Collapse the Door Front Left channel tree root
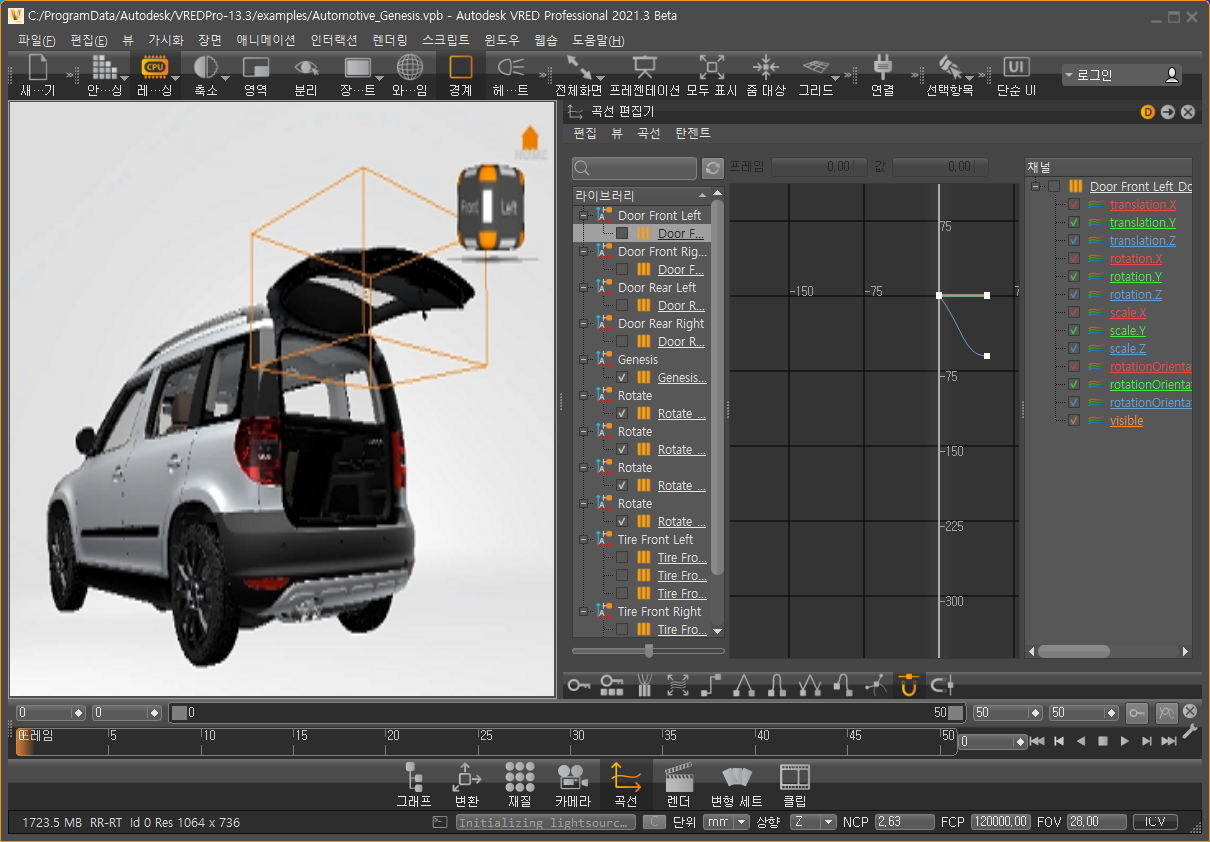This screenshot has width=1210, height=842. pos(1037,186)
